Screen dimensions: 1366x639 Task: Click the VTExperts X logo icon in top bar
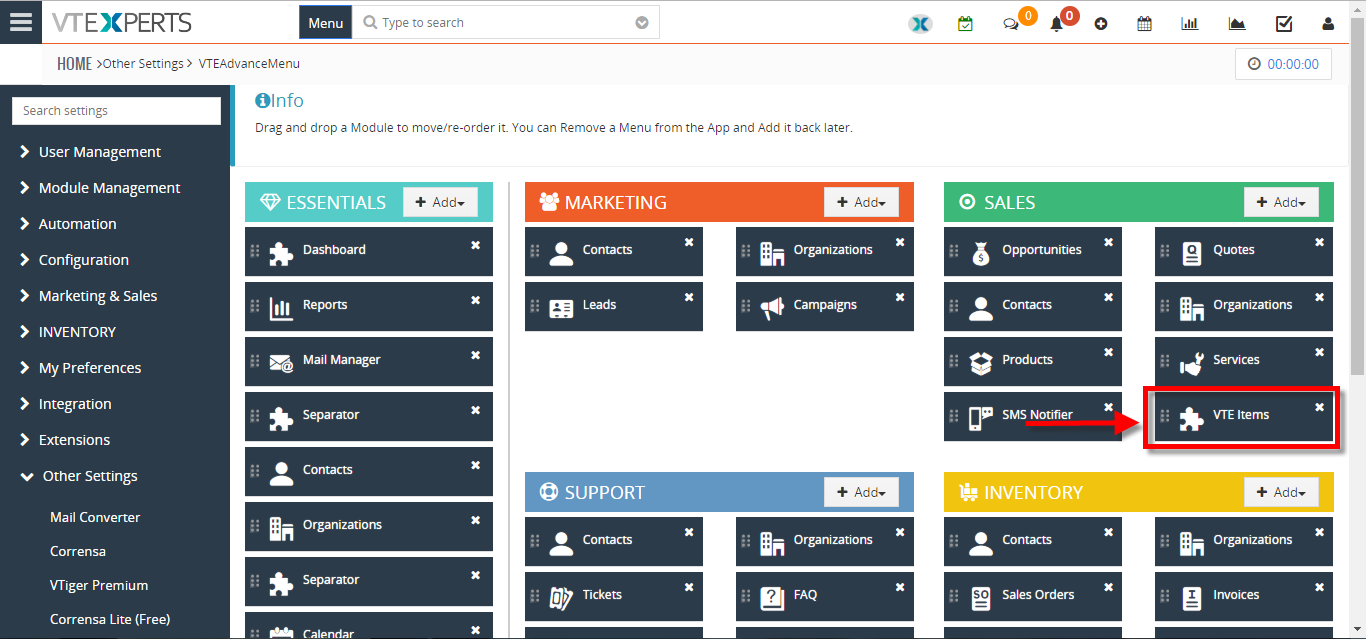pos(920,23)
